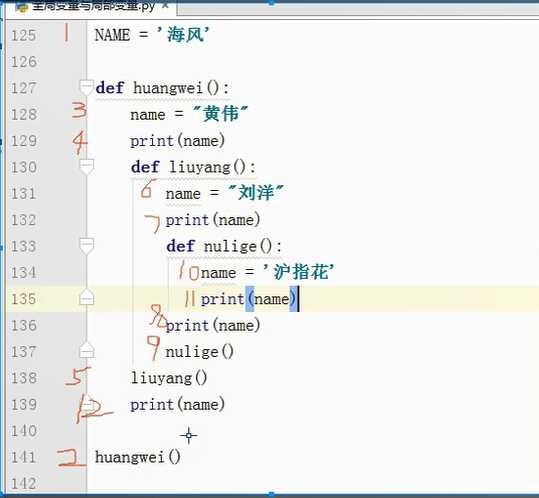Place cursor on NAME variable assignment
The image size is (539, 498).
(x=112, y=35)
